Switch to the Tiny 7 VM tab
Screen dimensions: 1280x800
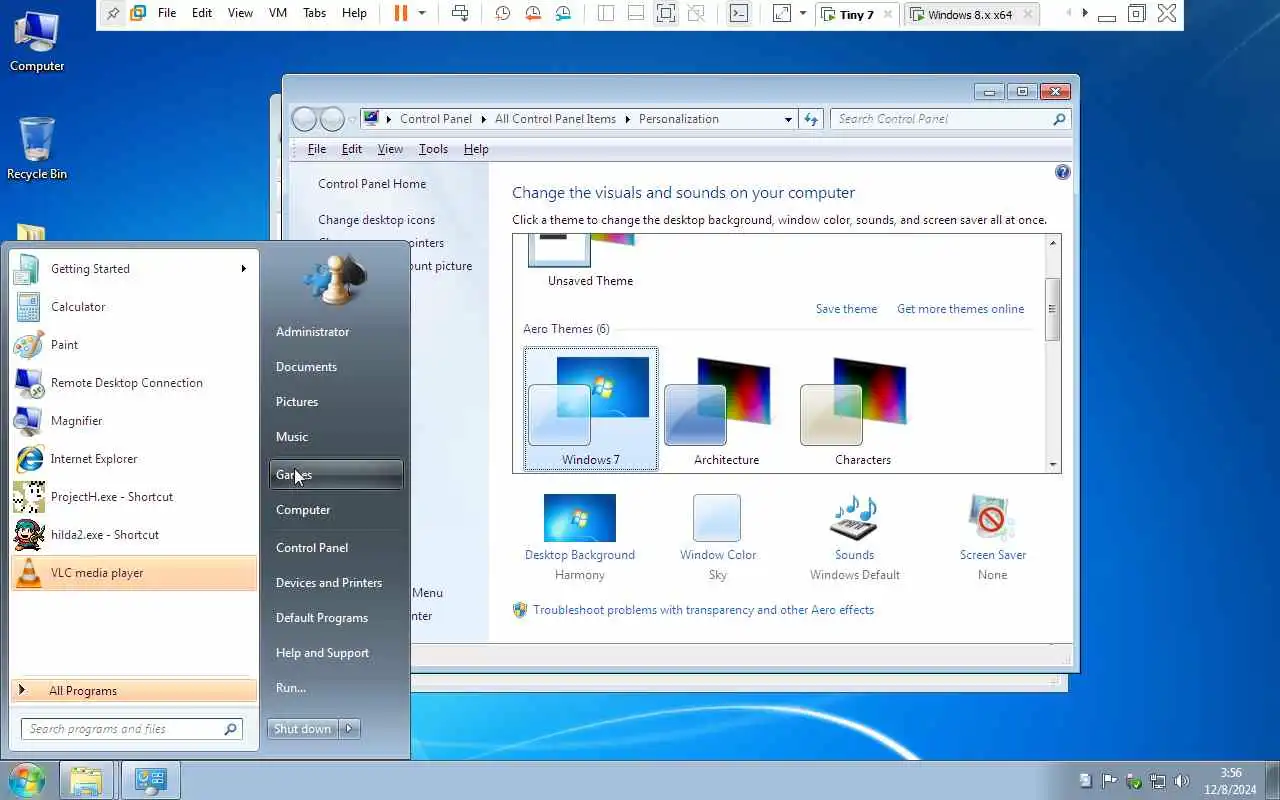coord(857,14)
